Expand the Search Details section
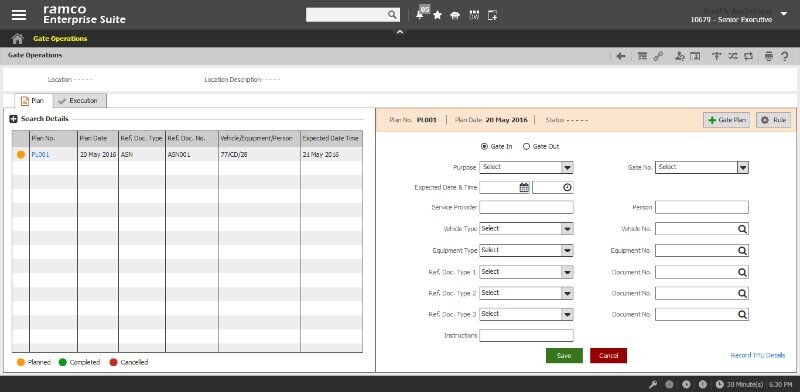This screenshot has width=800, height=392. click(x=14, y=119)
